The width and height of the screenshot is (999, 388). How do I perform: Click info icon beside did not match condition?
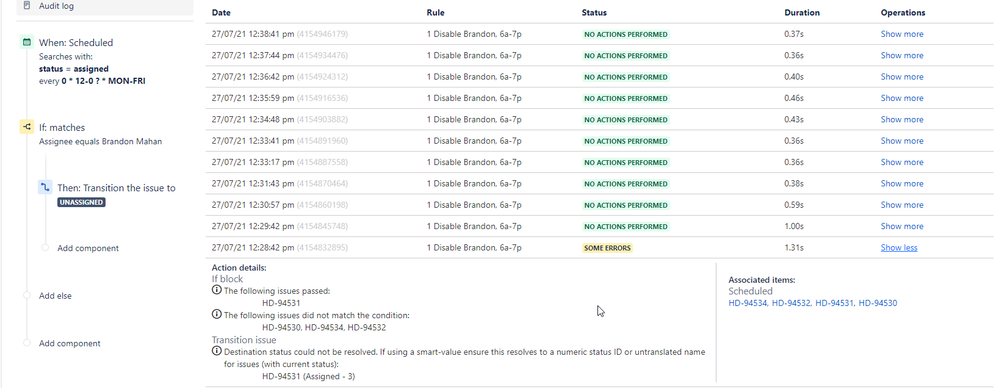pyautogui.click(x=216, y=315)
